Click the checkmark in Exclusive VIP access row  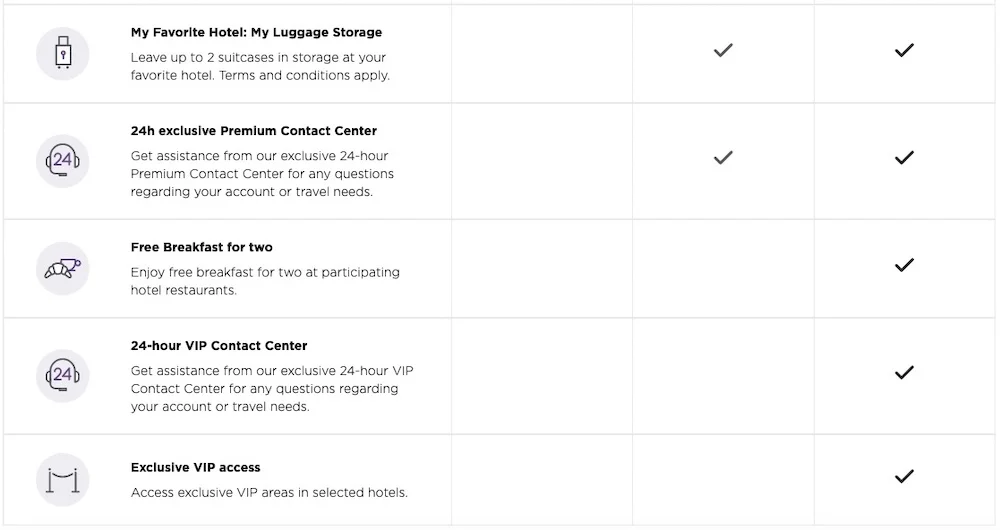point(904,476)
